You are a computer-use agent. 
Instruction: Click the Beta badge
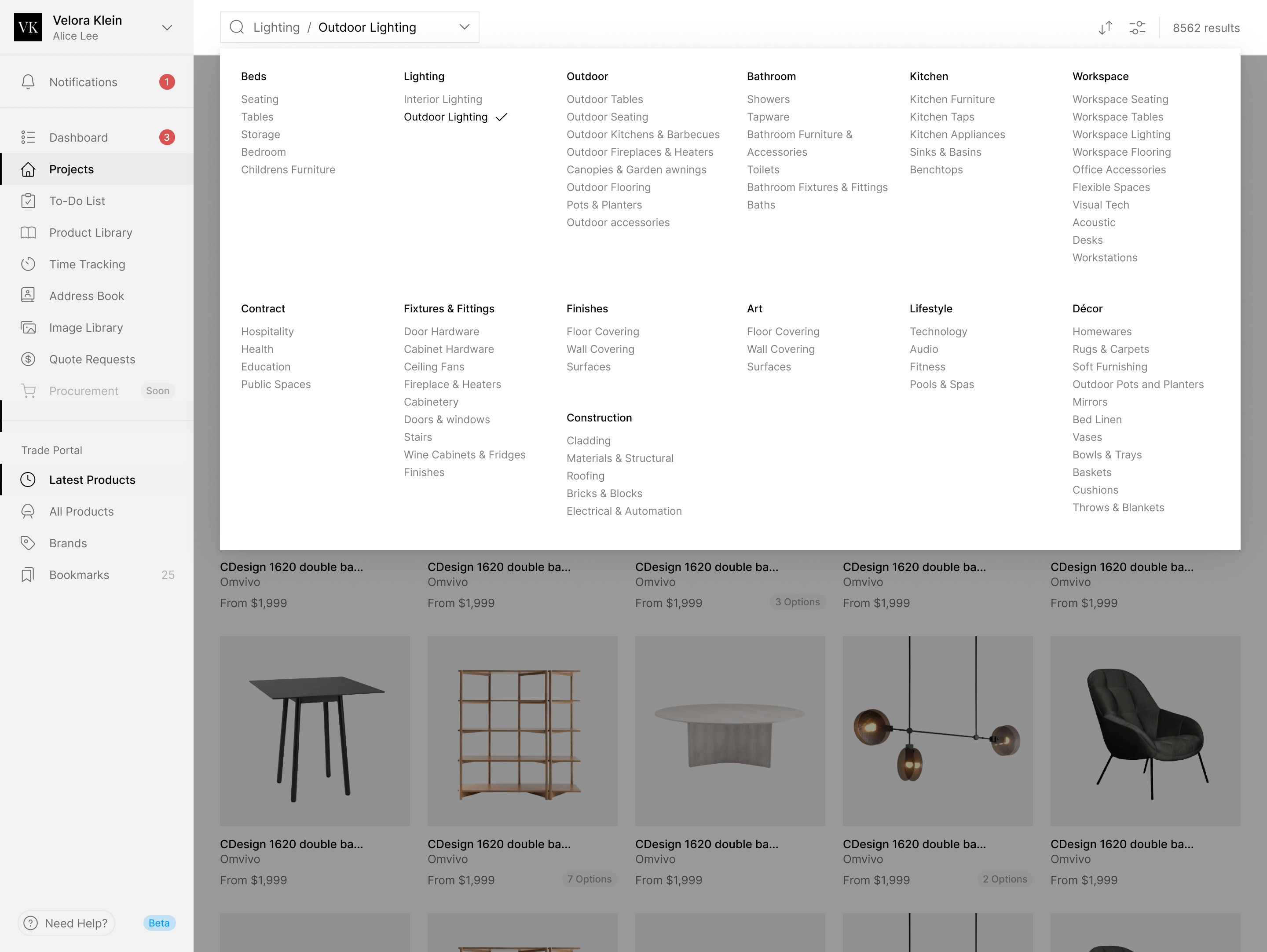(x=159, y=923)
